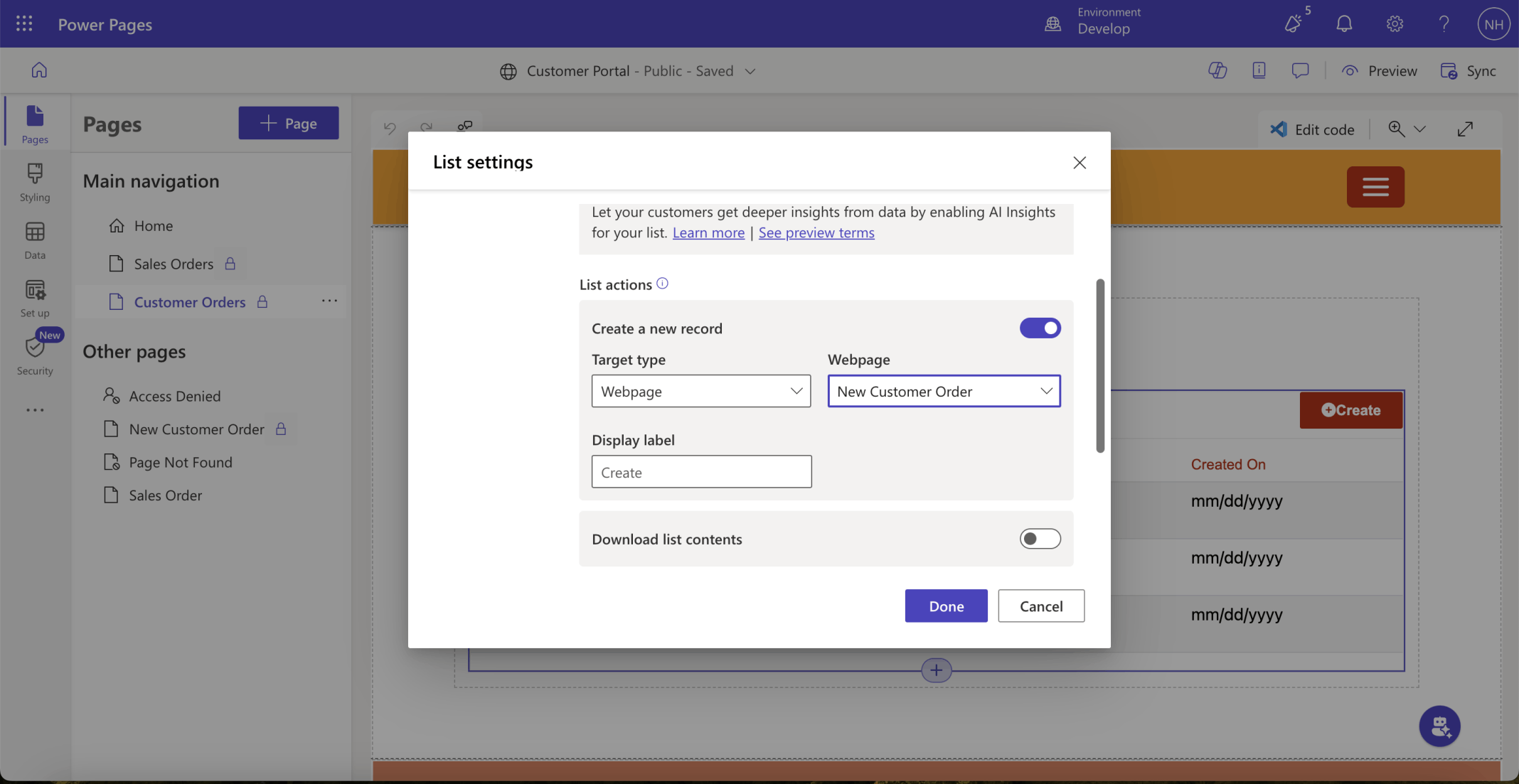Select Sales Orders page in navigation
This screenshot has width=1519, height=784.
pyautogui.click(x=174, y=264)
